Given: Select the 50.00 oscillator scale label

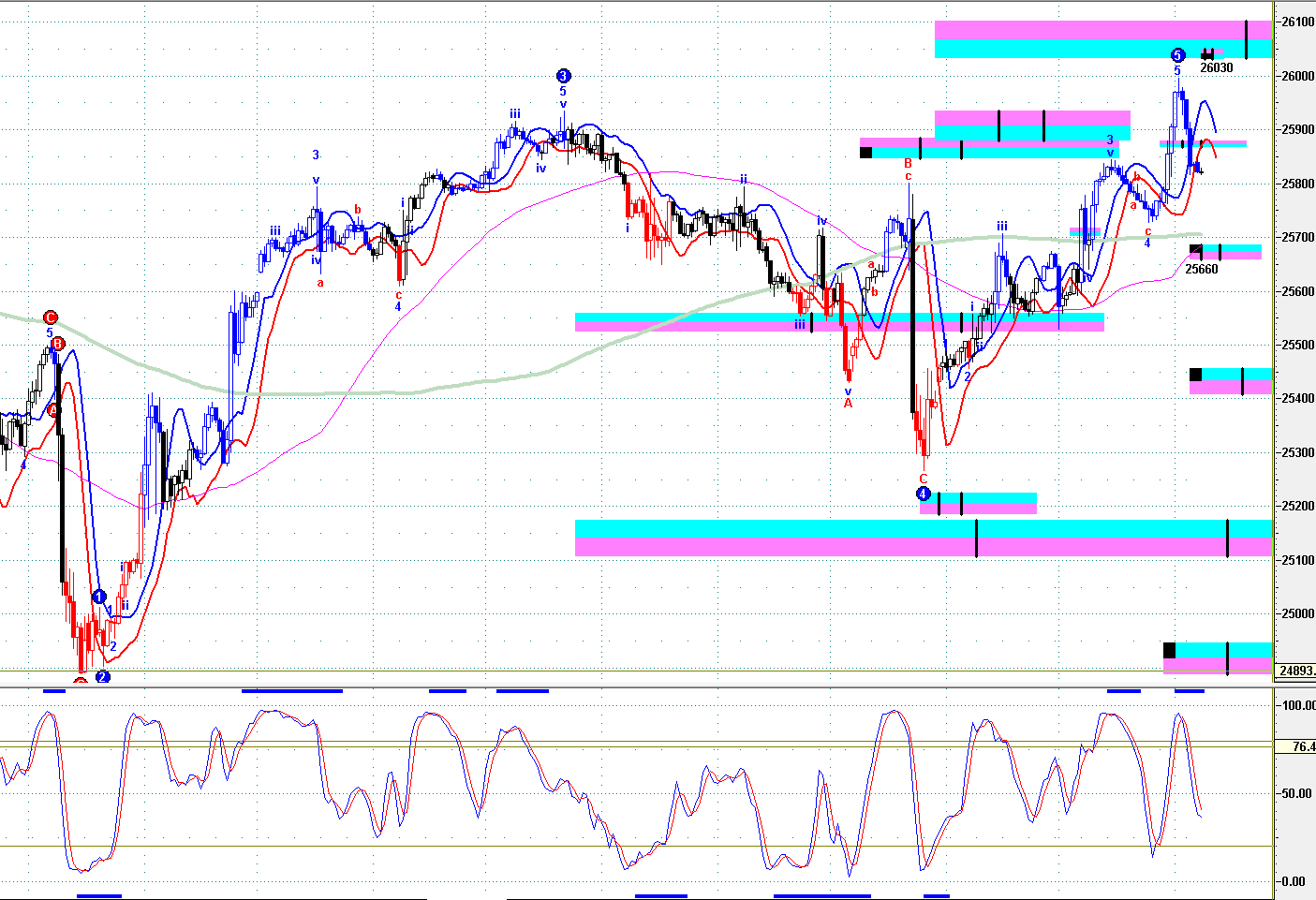Looking at the screenshot, I should coord(1298,793).
